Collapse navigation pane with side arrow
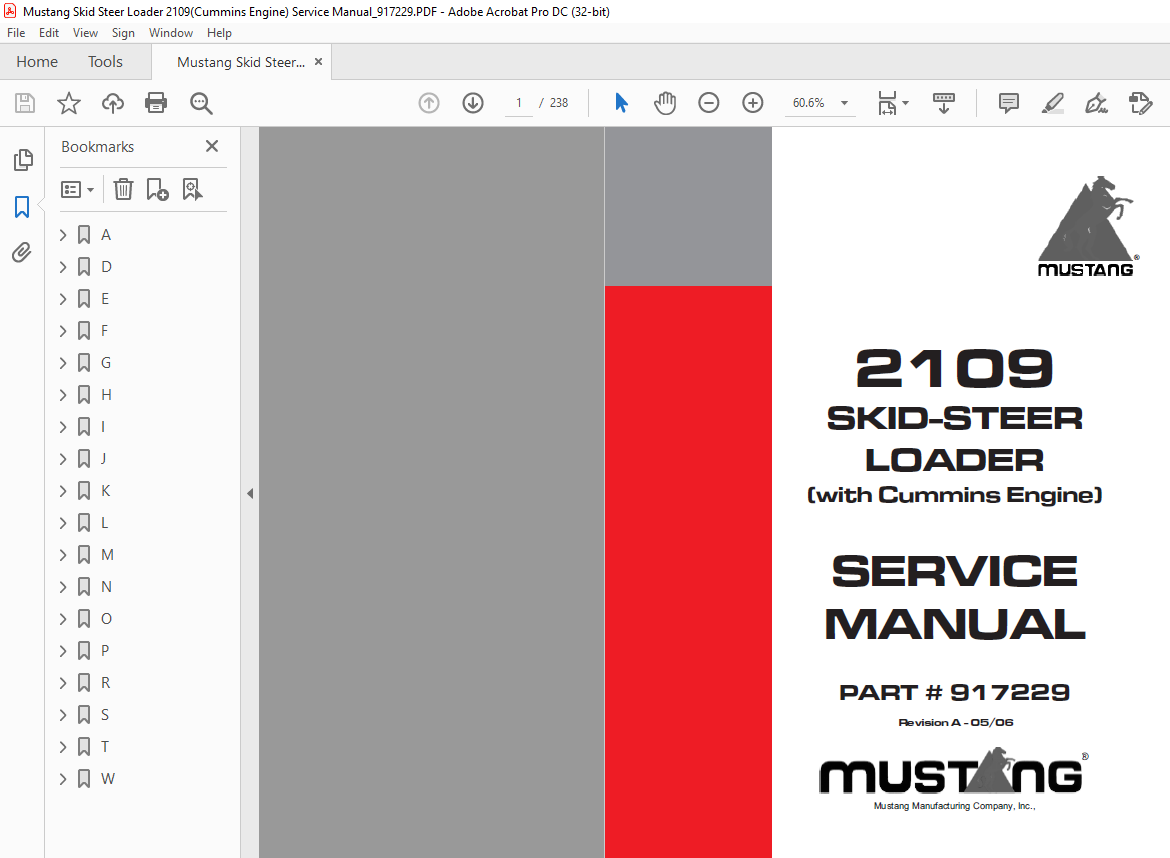This screenshot has width=1170, height=858. 250,493
